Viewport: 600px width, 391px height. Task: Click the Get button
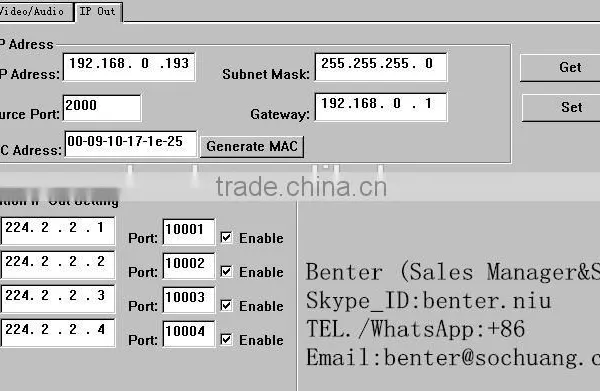click(x=561, y=68)
